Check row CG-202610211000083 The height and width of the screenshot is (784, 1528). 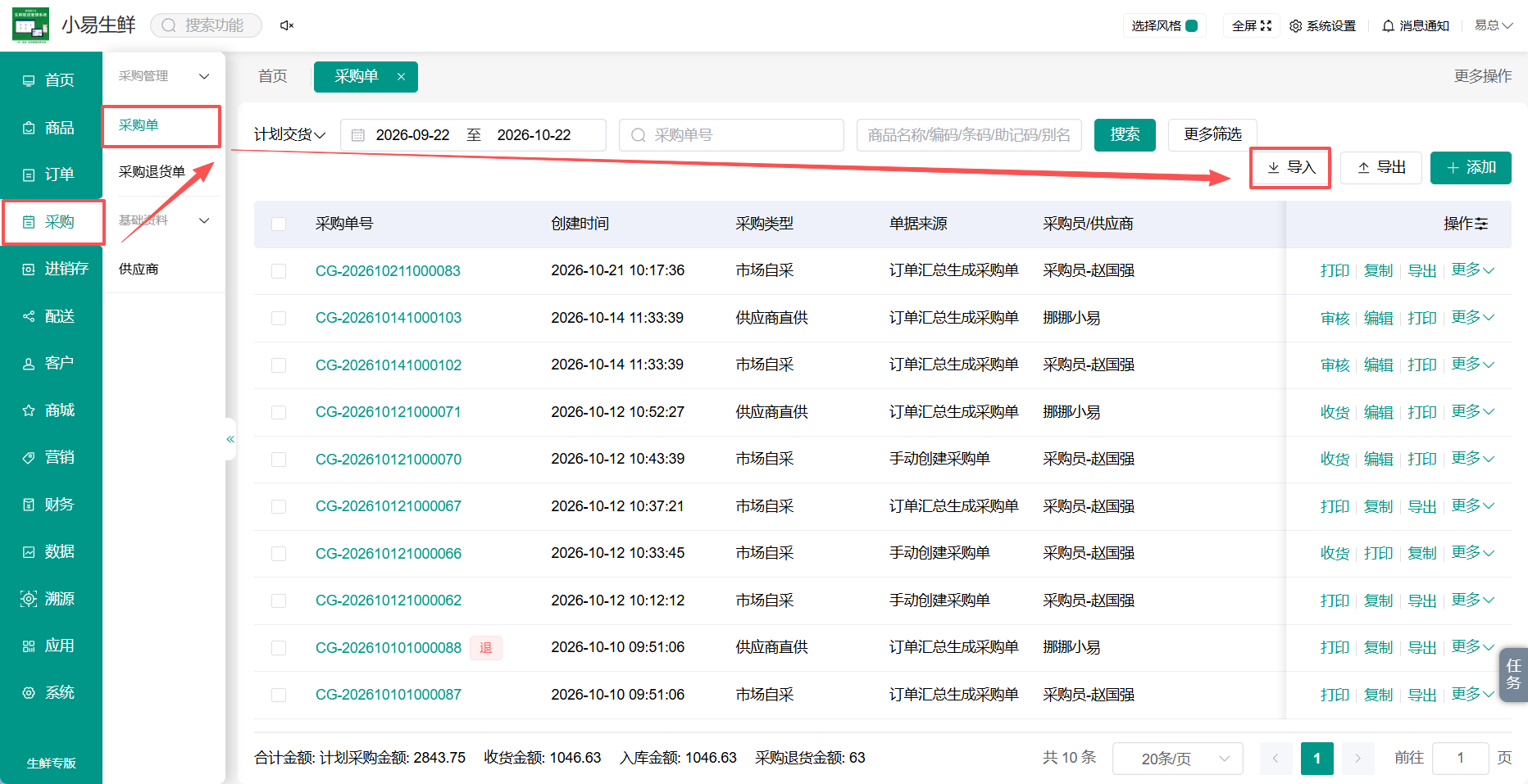[279, 271]
